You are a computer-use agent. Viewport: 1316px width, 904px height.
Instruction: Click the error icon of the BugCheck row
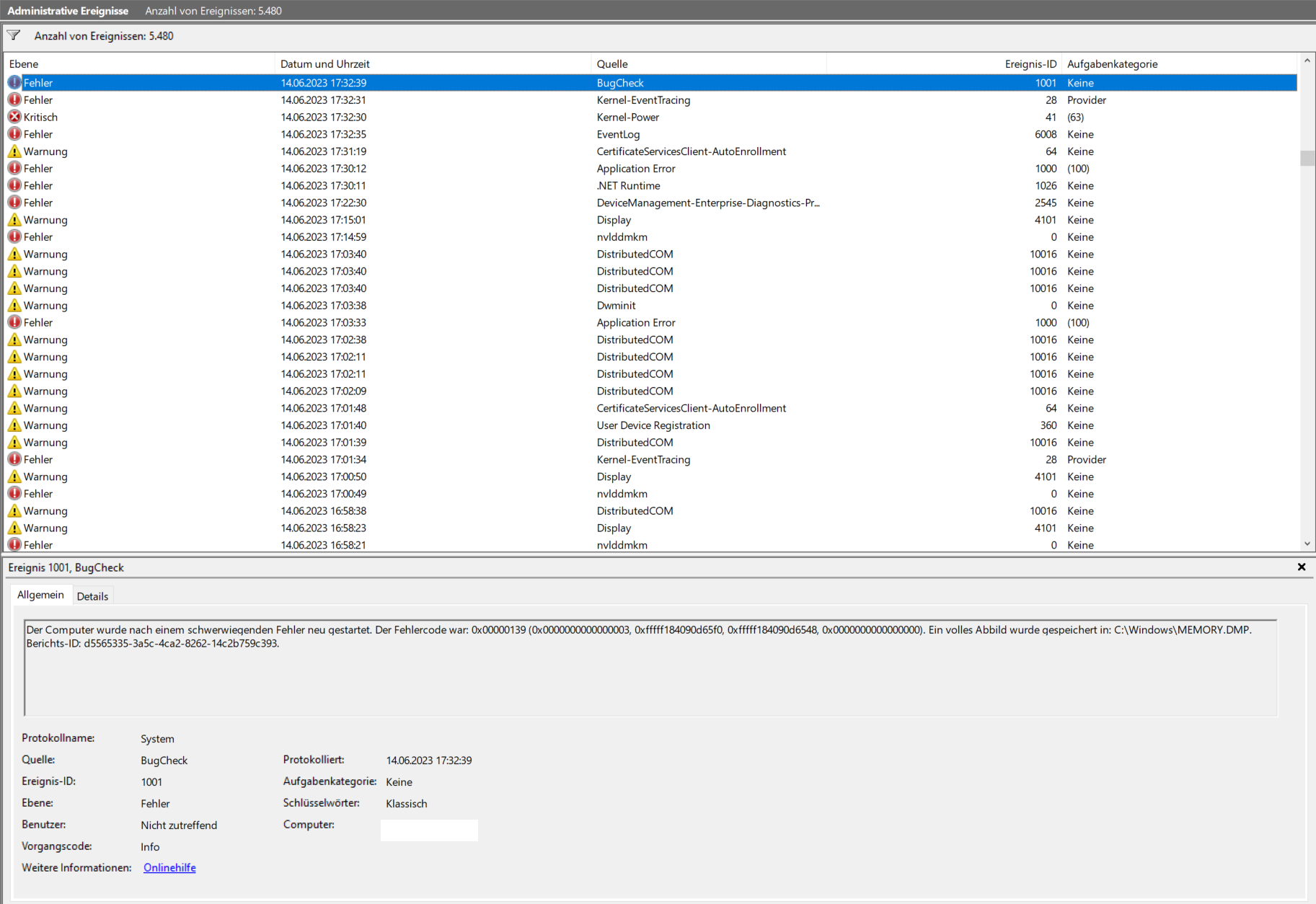point(14,83)
